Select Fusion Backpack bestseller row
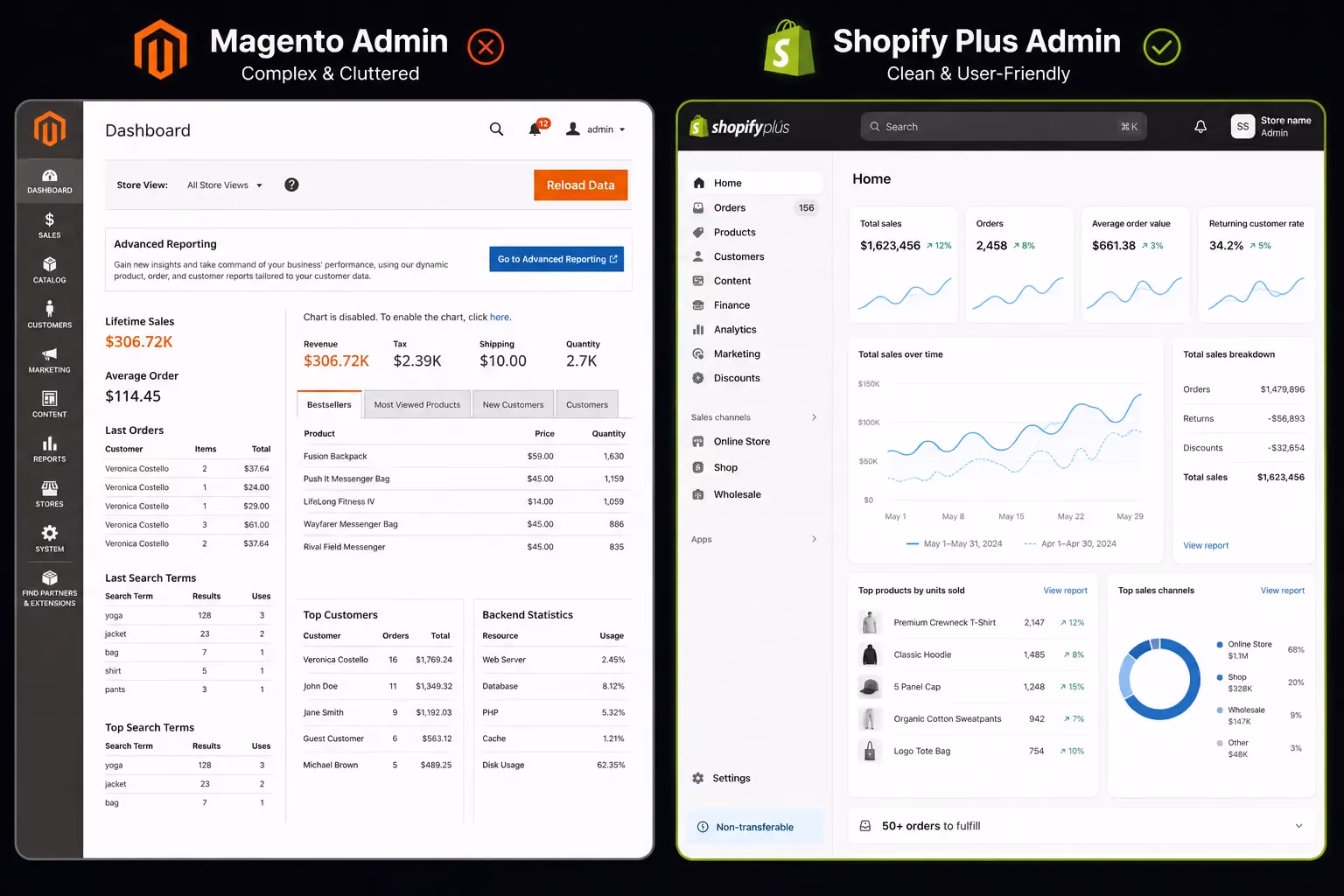The image size is (1344, 896). point(464,456)
